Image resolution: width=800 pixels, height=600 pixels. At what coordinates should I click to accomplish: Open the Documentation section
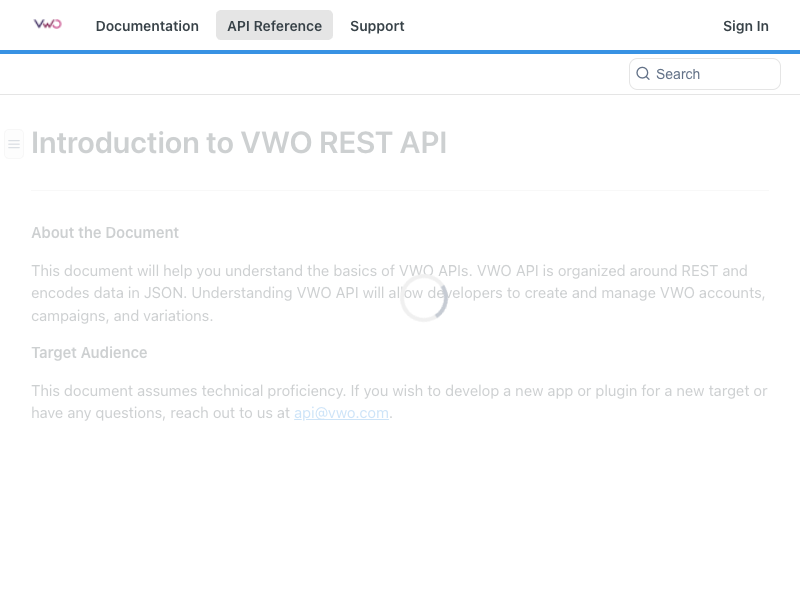147,26
